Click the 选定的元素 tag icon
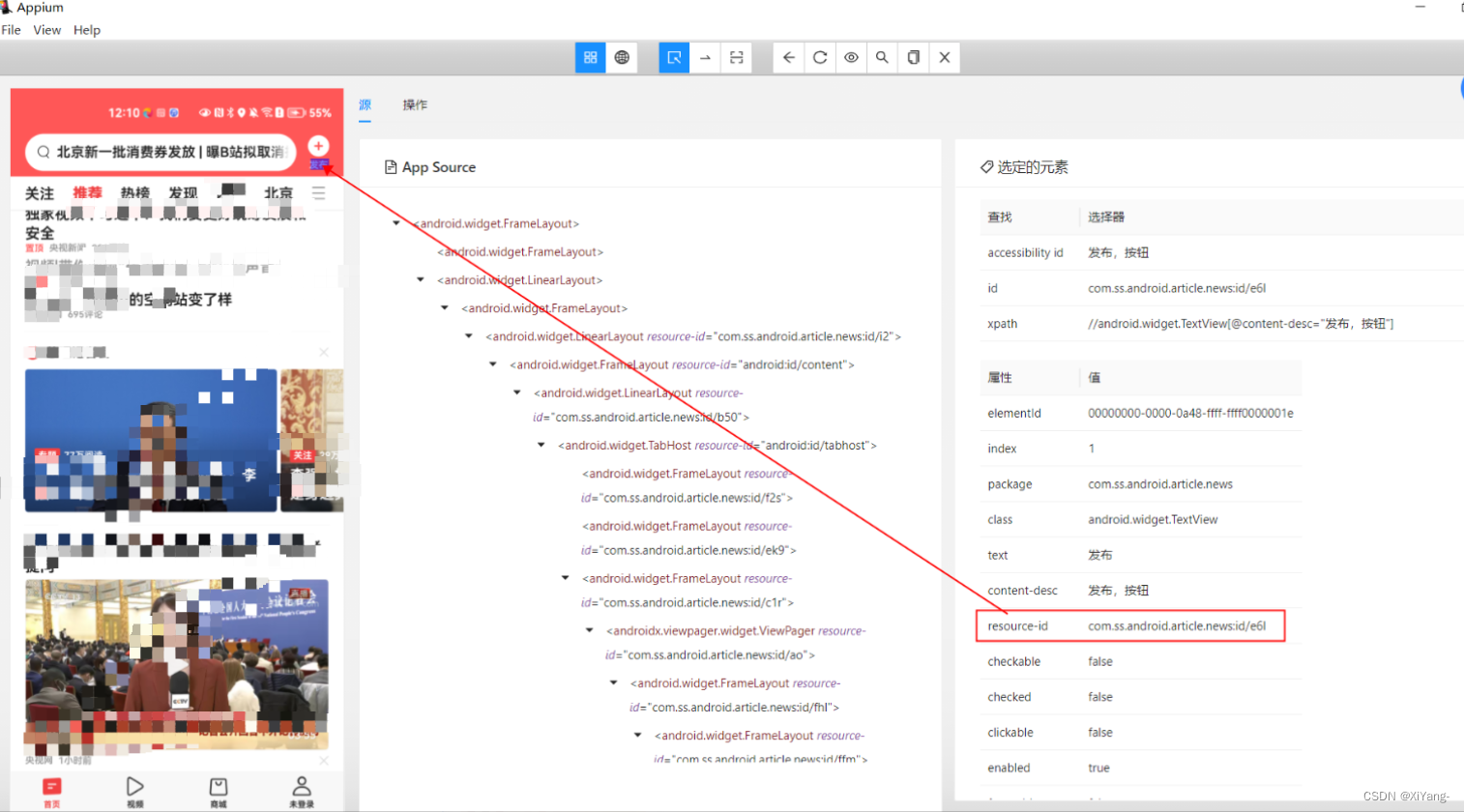The height and width of the screenshot is (812, 1464). [986, 167]
